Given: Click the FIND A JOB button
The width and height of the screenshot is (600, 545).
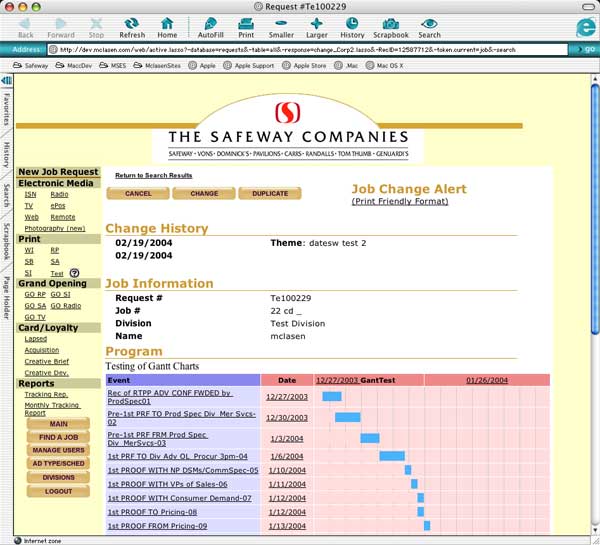Looking at the screenshot, I should click(58, 437).
